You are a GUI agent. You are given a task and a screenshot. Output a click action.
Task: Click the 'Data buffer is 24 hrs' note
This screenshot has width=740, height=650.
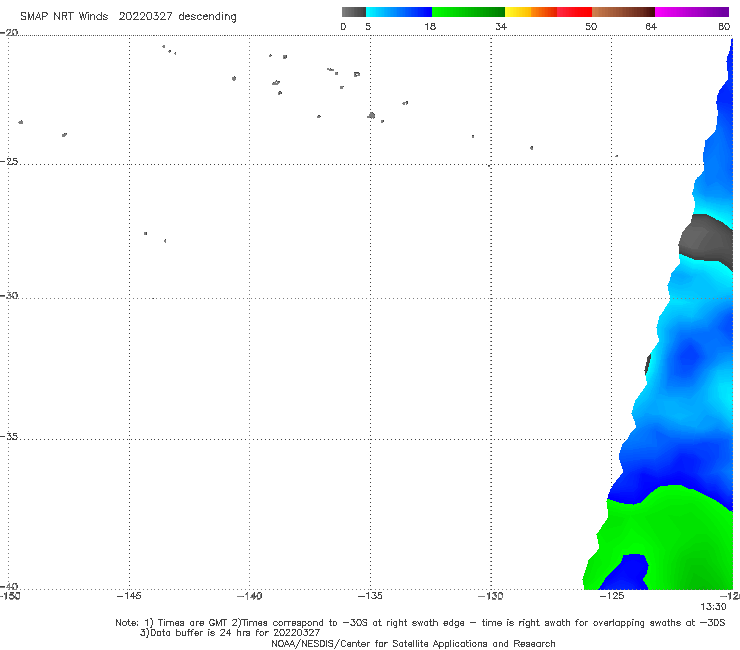click(x=230, y=633)
